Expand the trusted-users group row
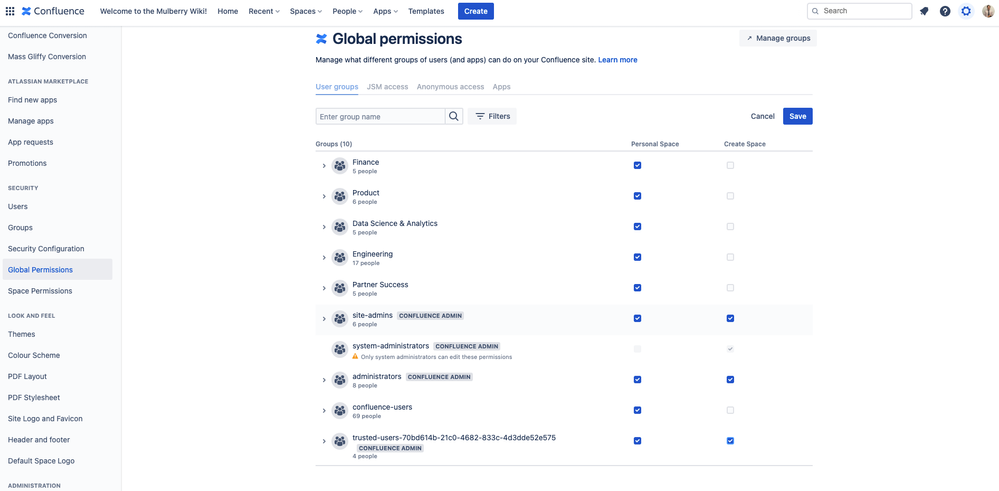Viewport: 999px width, 491px height. 324,441
